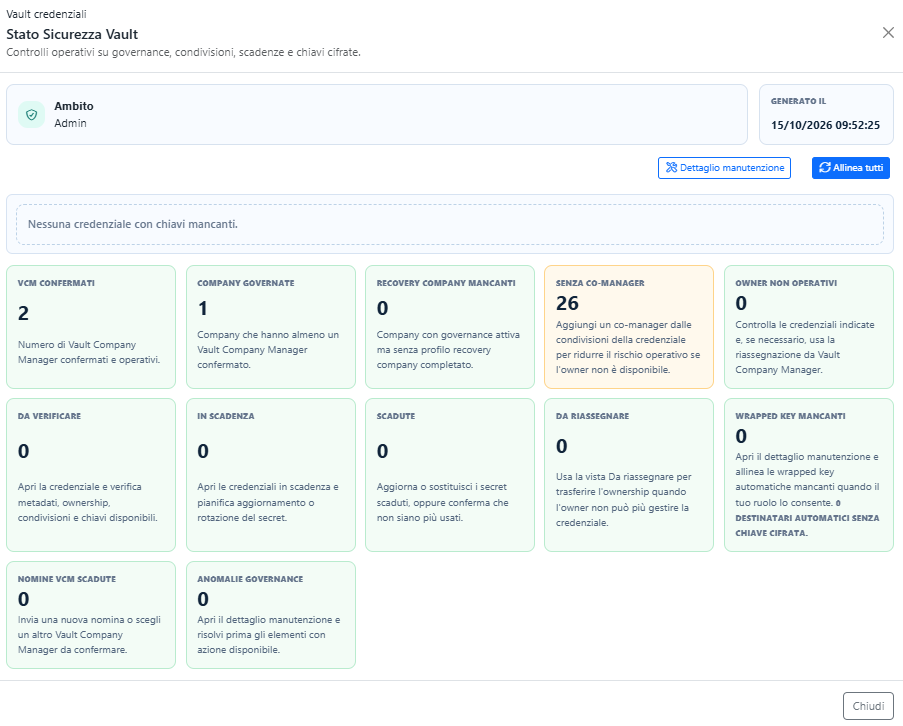This screenshot has width=903, height=726.
Task: Select the Scadute card
Action: [x=450, y=475]
